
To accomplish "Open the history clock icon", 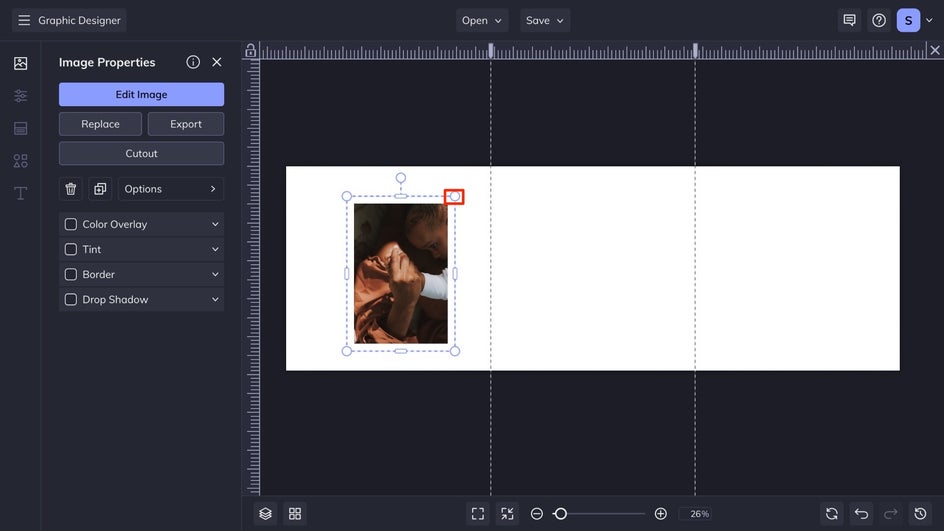I will pos(921,514).
